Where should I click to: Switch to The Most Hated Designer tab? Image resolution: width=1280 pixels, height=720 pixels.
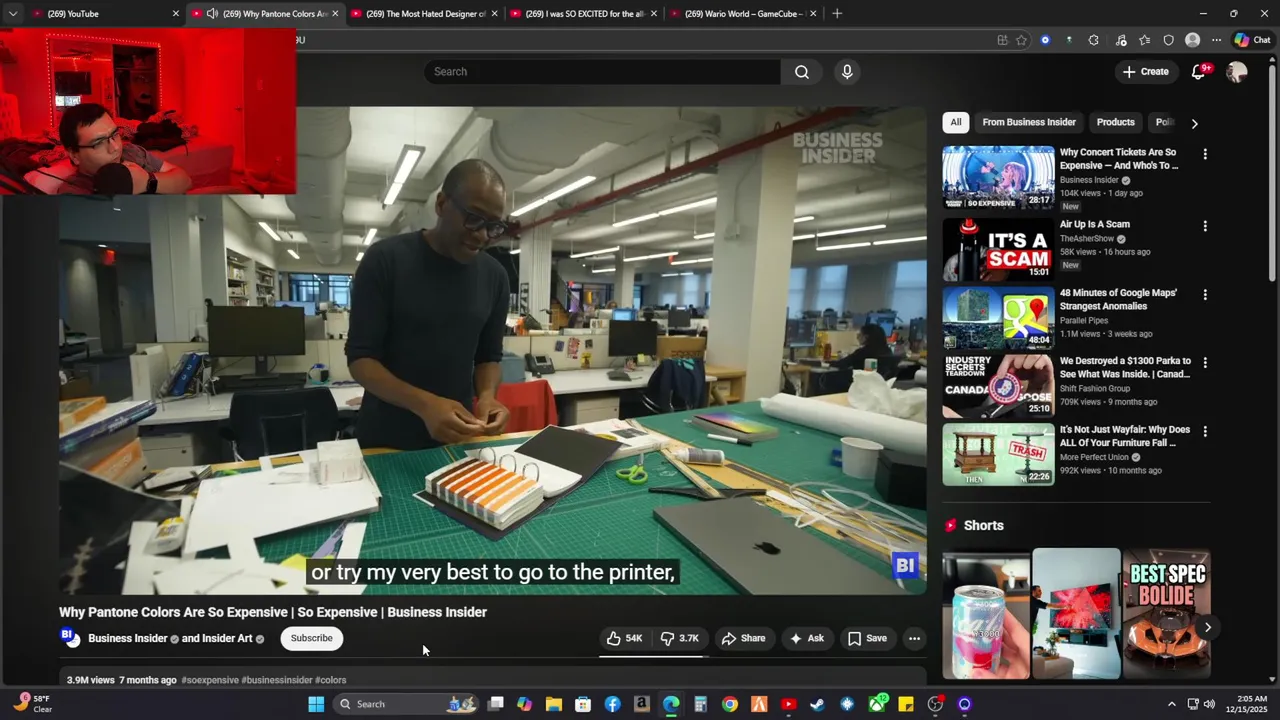click(x=423, y=14)
